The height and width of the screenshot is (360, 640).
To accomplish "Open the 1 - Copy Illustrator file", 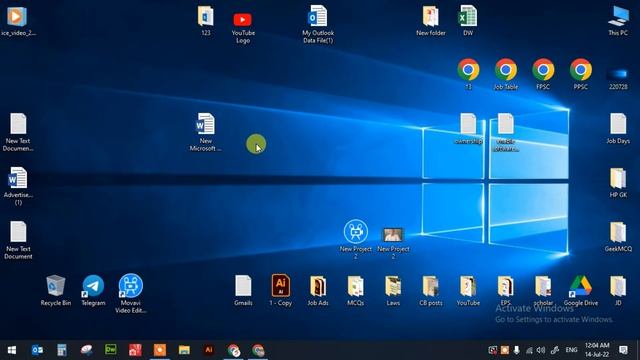I will pos(280,285).
